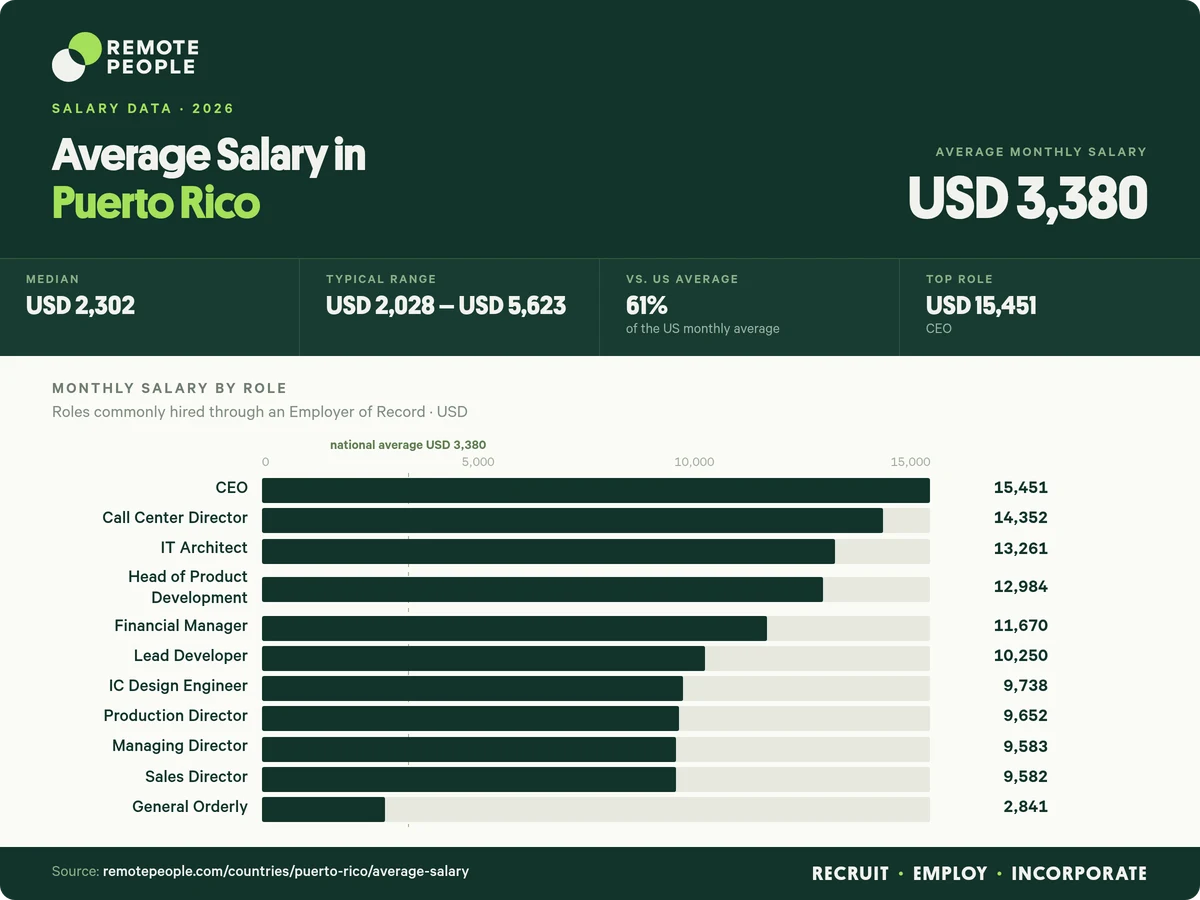Open the remotepeople.com source link
Screen dimensions: 1200x900
click(286, 872)
